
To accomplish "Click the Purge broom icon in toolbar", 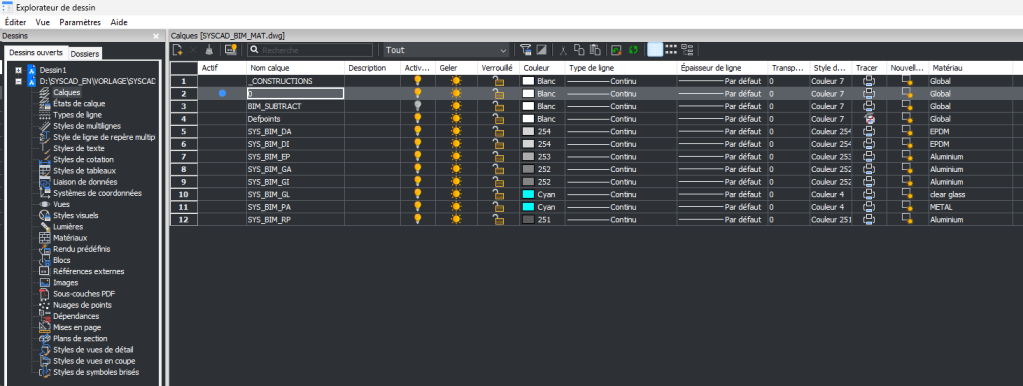I will (x=209, y=50).
